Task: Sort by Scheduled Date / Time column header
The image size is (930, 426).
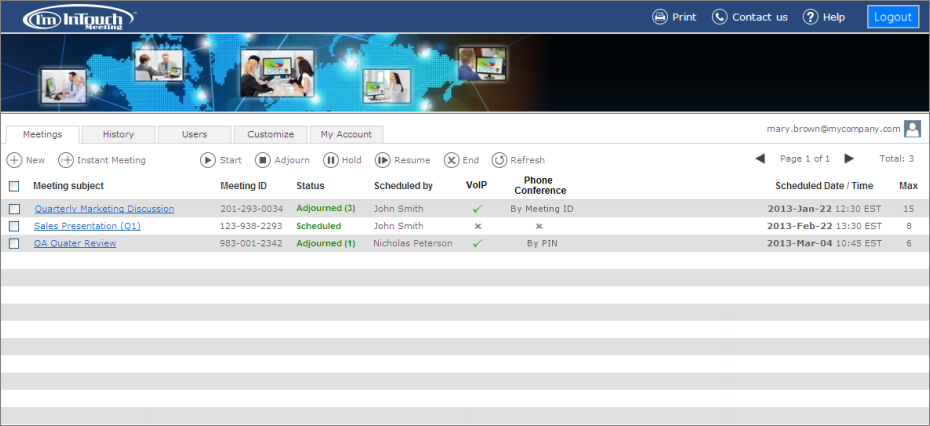Action: click(x=824, y=186)
